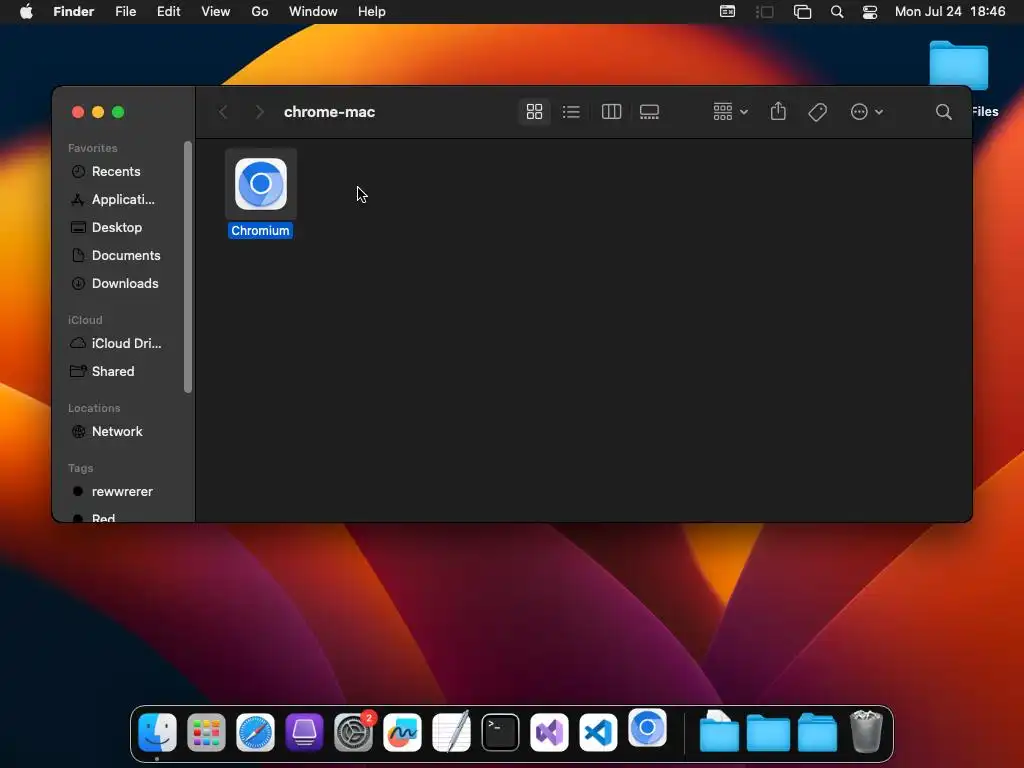
Task: Open Chromium from the Dock
Action: pos(647,728)
